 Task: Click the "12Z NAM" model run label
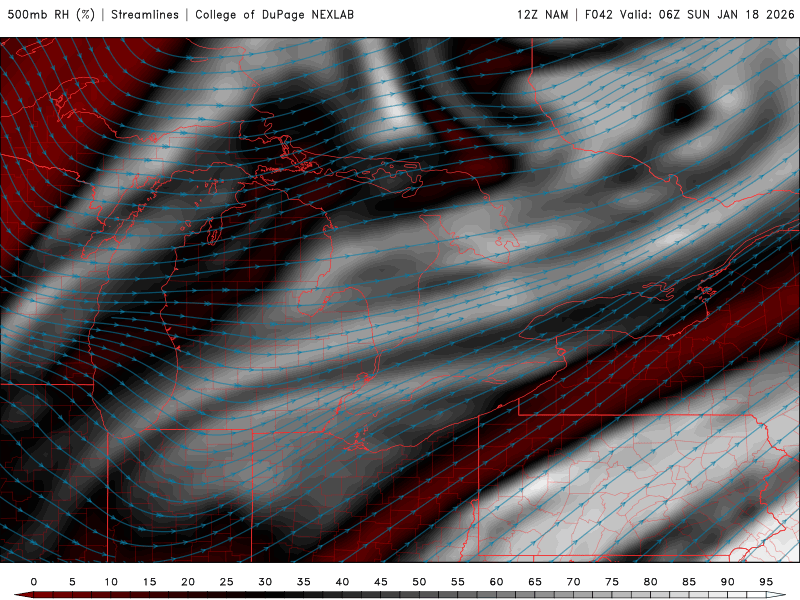542,15
